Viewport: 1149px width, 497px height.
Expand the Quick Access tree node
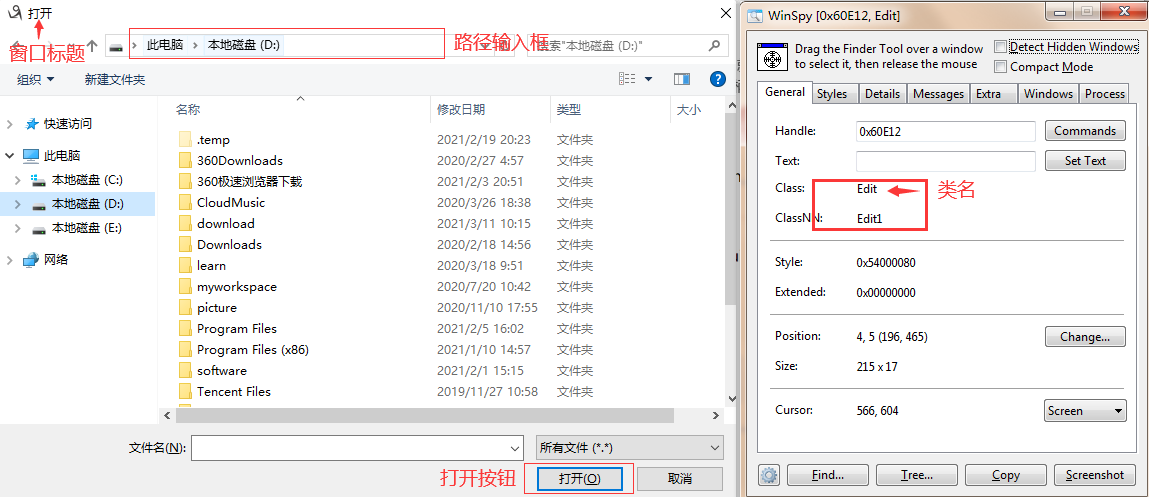10,124
